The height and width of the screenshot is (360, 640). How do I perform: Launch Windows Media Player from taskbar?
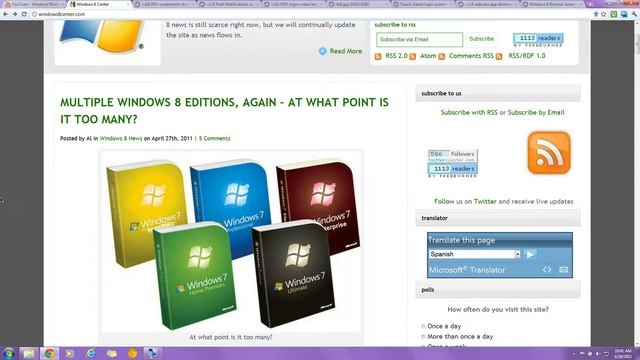tap(70, 353)
